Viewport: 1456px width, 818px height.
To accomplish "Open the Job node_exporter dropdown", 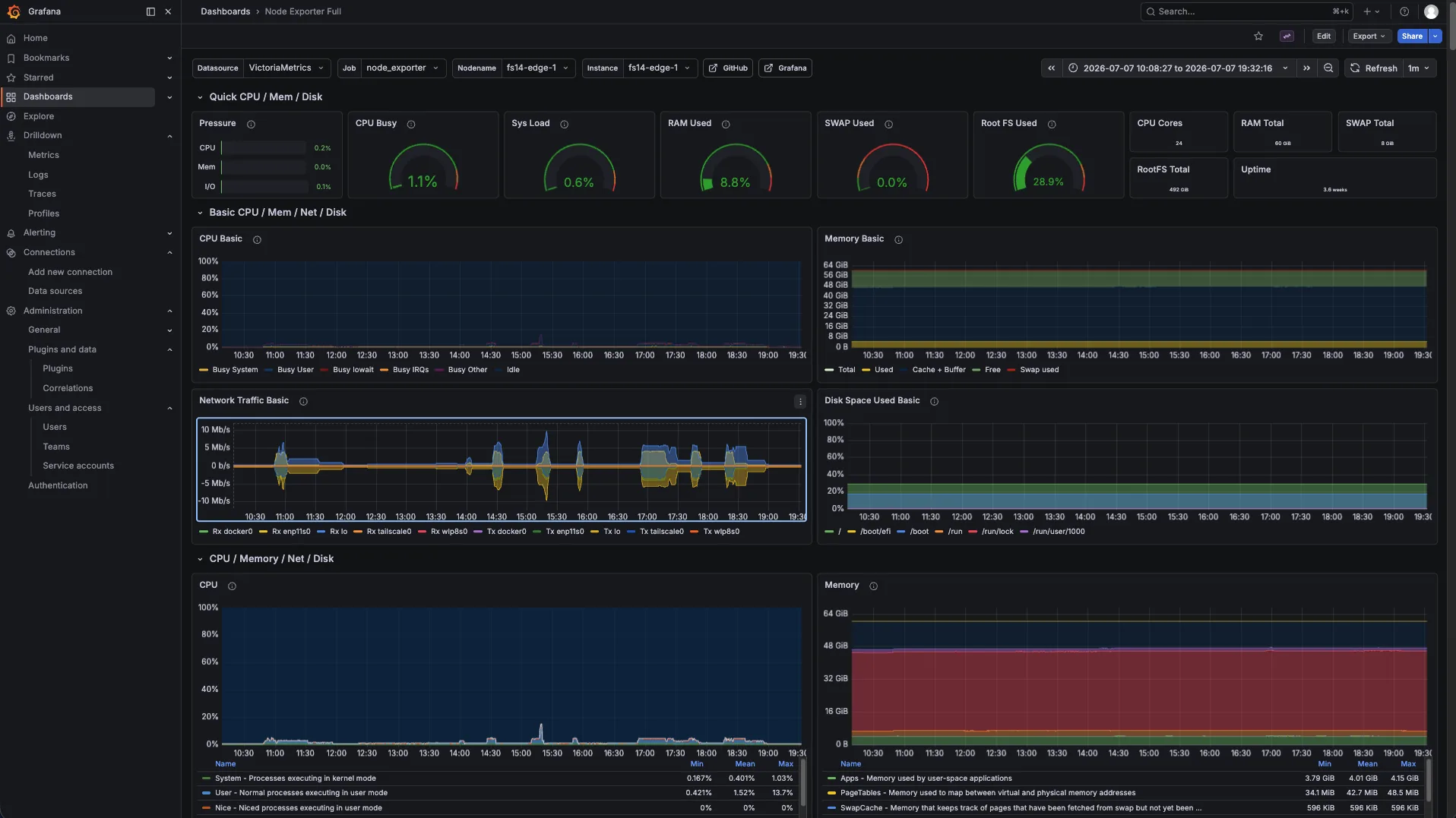I will pyautogui.click(x=403, y=68).
